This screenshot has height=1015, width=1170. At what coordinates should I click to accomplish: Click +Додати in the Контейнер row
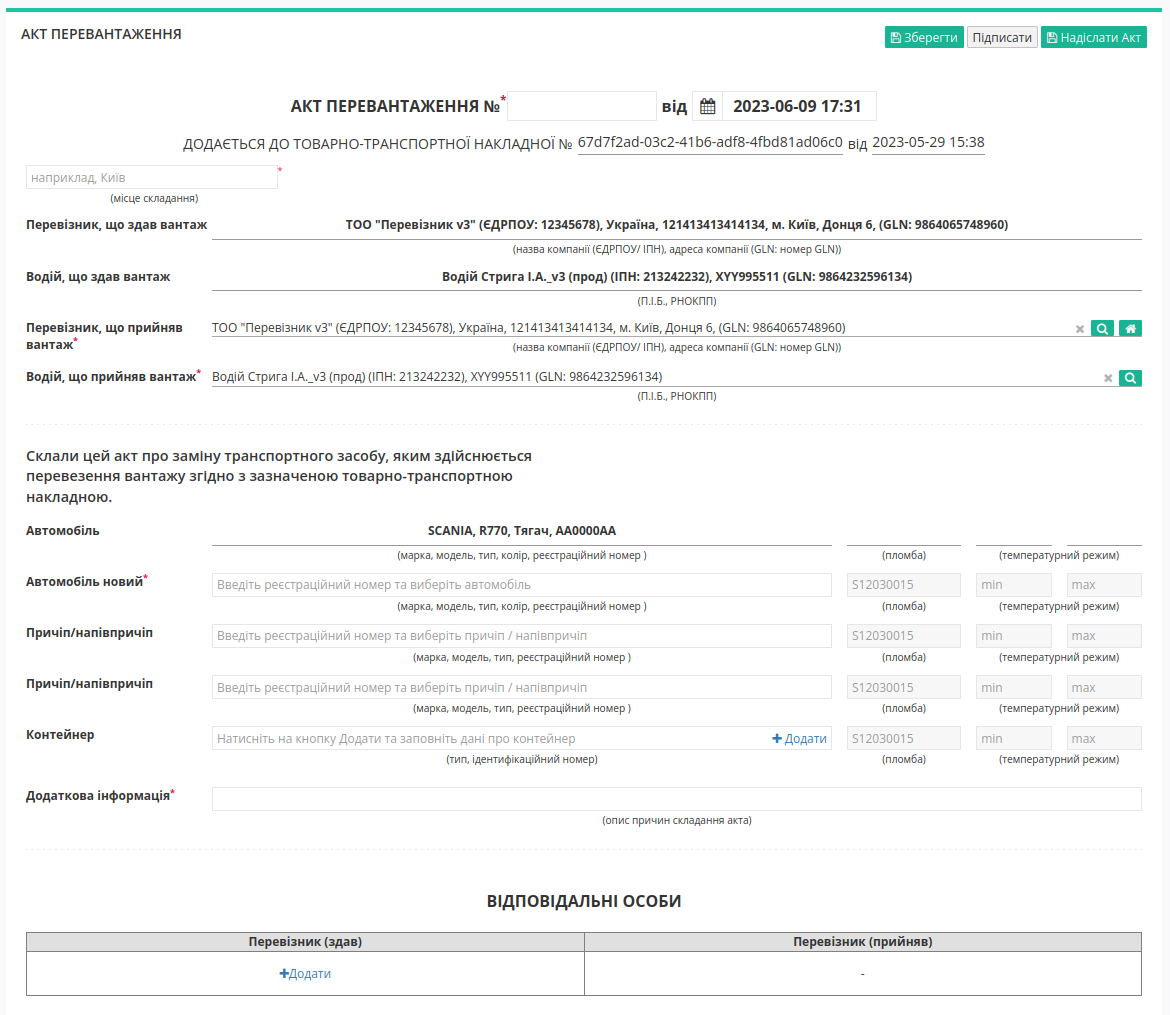[x=799, y=738]
